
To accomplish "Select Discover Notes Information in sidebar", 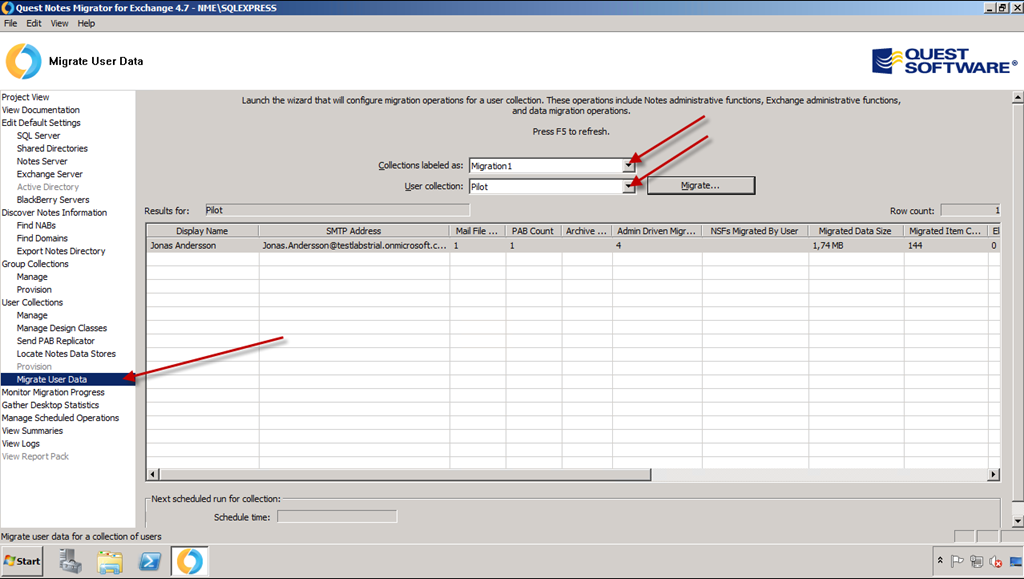I will (54, 213).
